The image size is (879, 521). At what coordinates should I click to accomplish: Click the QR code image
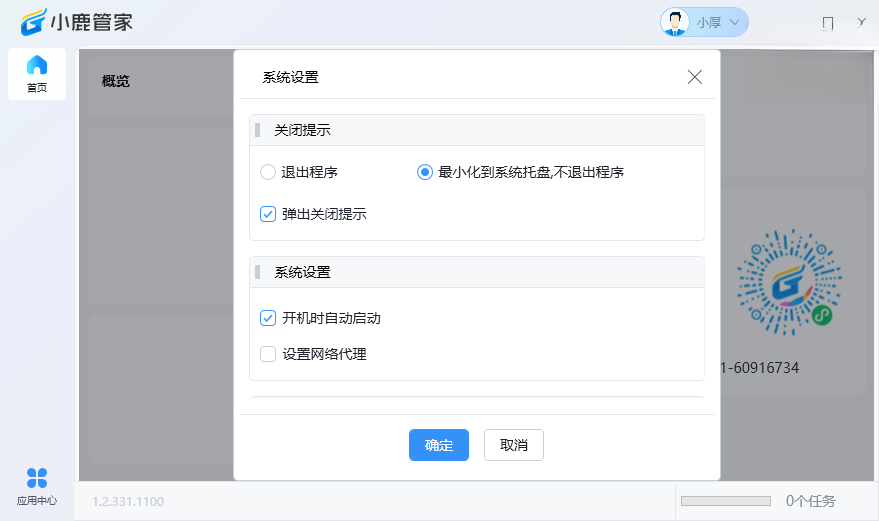point(789,282)
